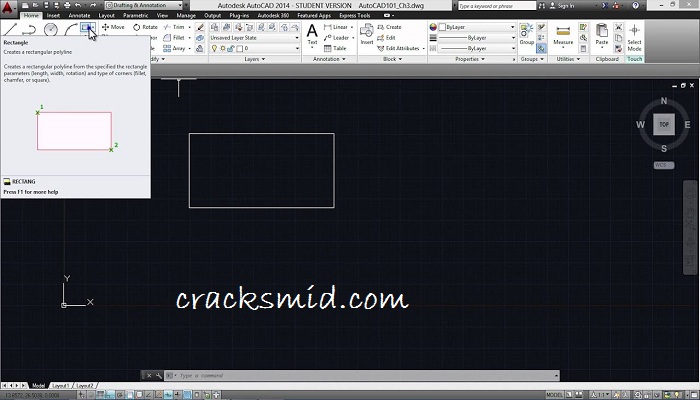700x400 pixels.
Task: Click the Cut icon in Clipboard
Action: (x=618, y=27)
